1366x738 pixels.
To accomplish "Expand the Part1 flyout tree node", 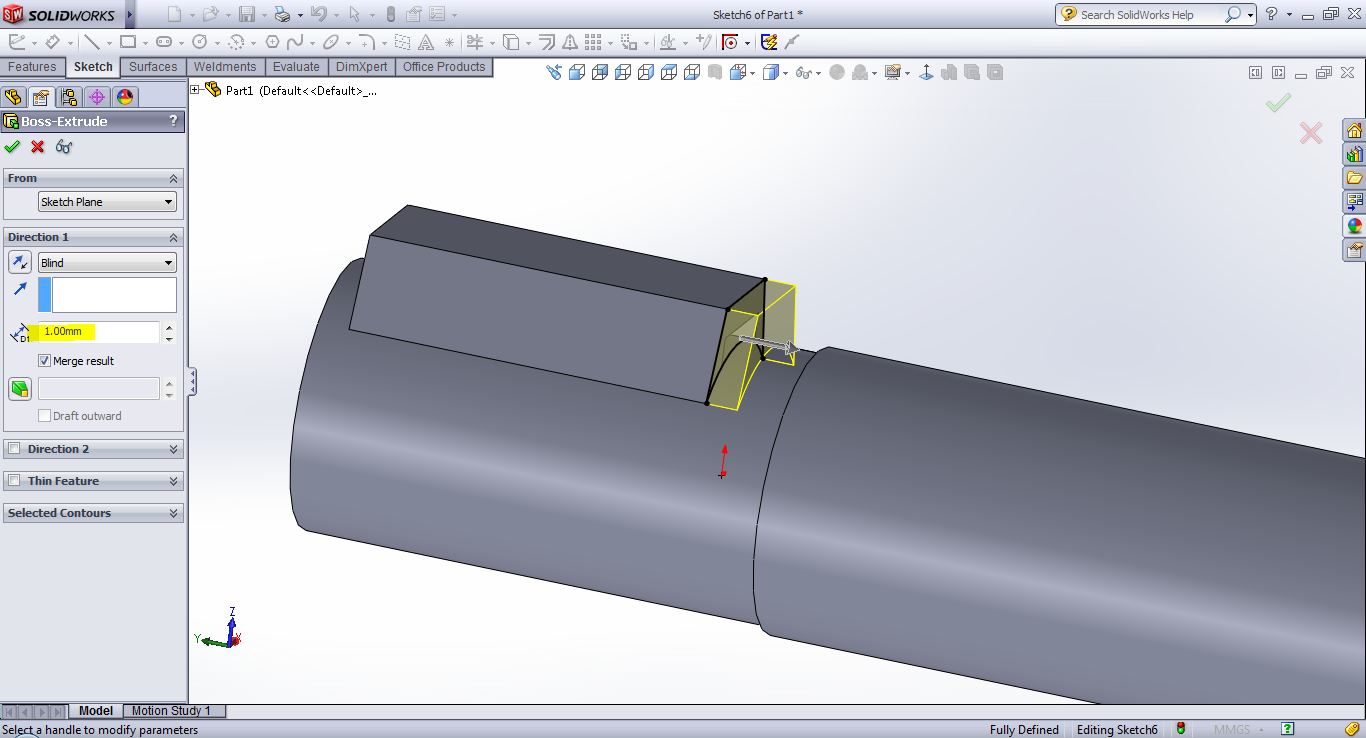I will [x=195, y=90].
